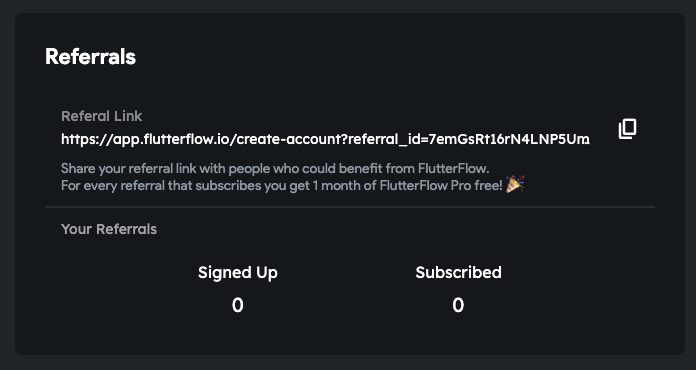
Task: Click the Subscribed count of 0
Action: (x=458, y=305)
